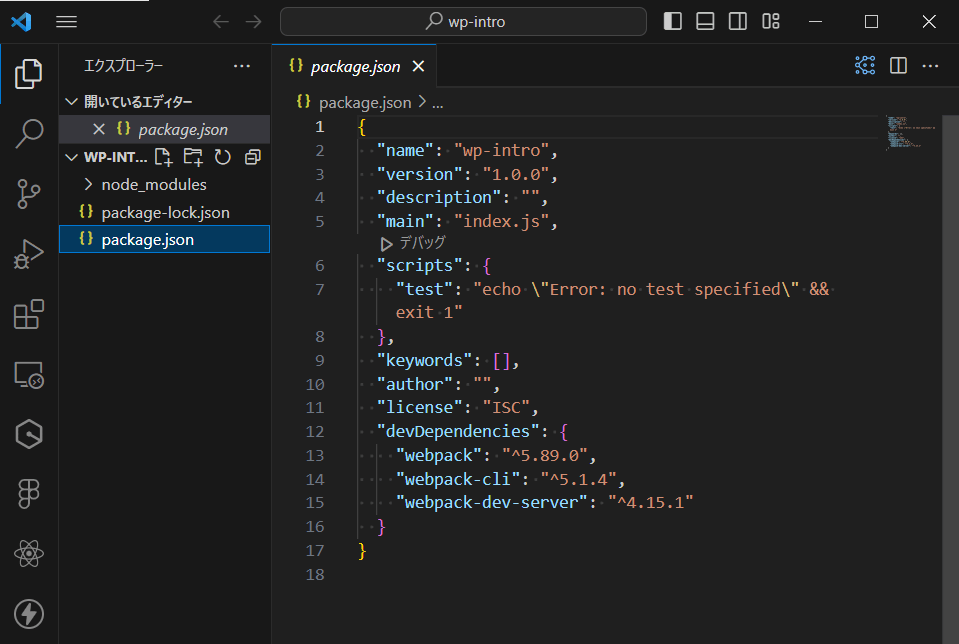
Task: Expand the node_modules folder
Action: (x=153, y=184)
